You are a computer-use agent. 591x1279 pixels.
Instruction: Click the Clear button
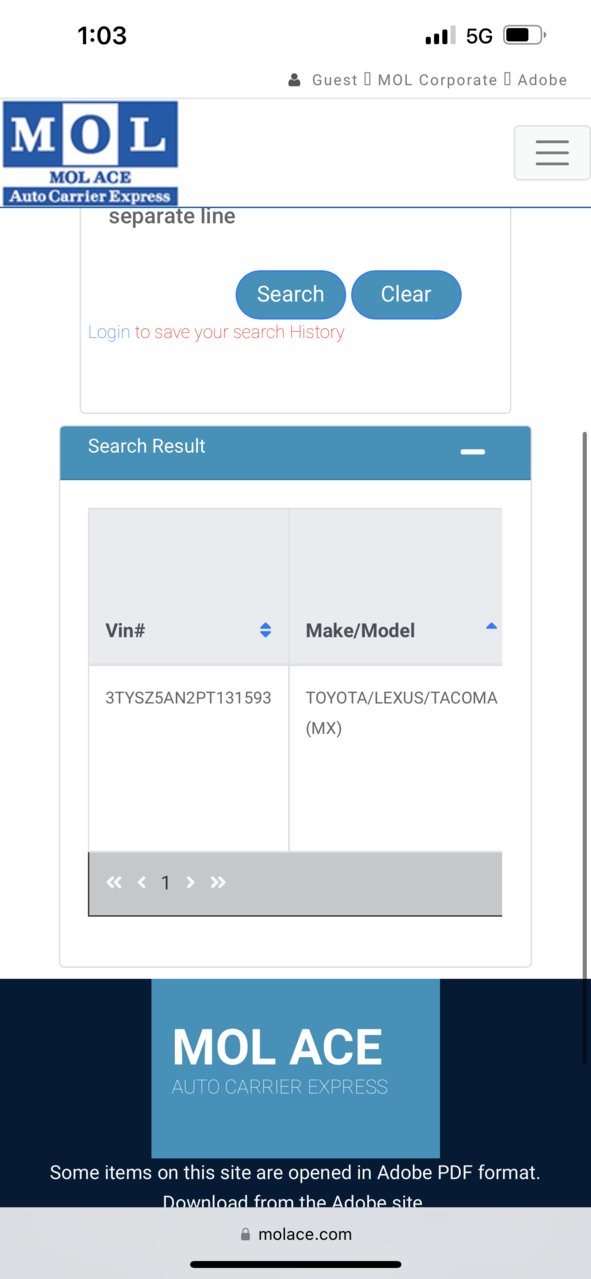coord(406,295)
